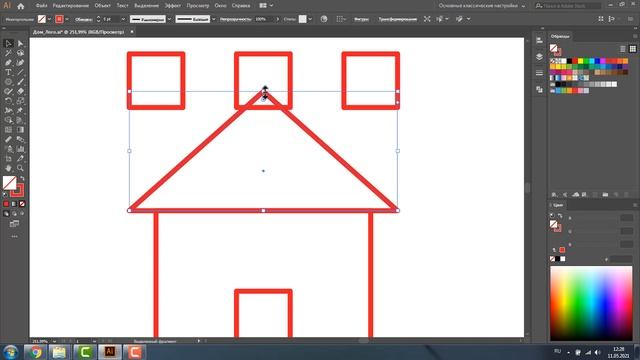Select the Gradient tool
The height and width of the screenshot is (360, 640).
20,130
